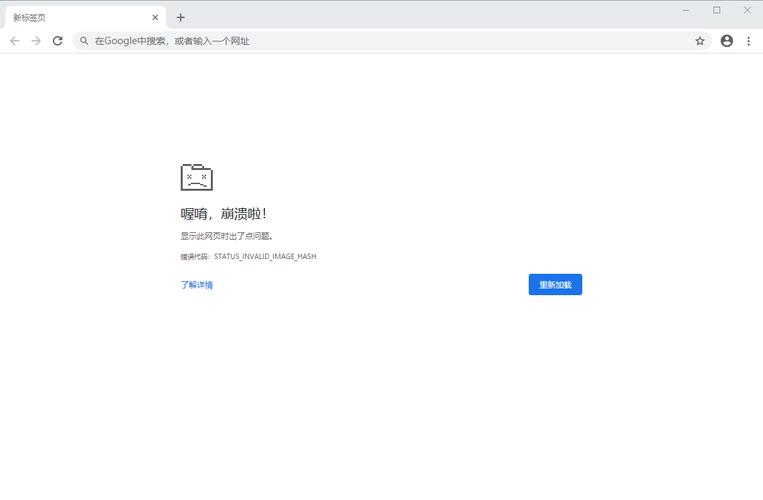Image resolution: width=763 pixels, height=500 pixels.
Task: Click the 显示此网页时出了点问题 message
Action: (226, 236)
